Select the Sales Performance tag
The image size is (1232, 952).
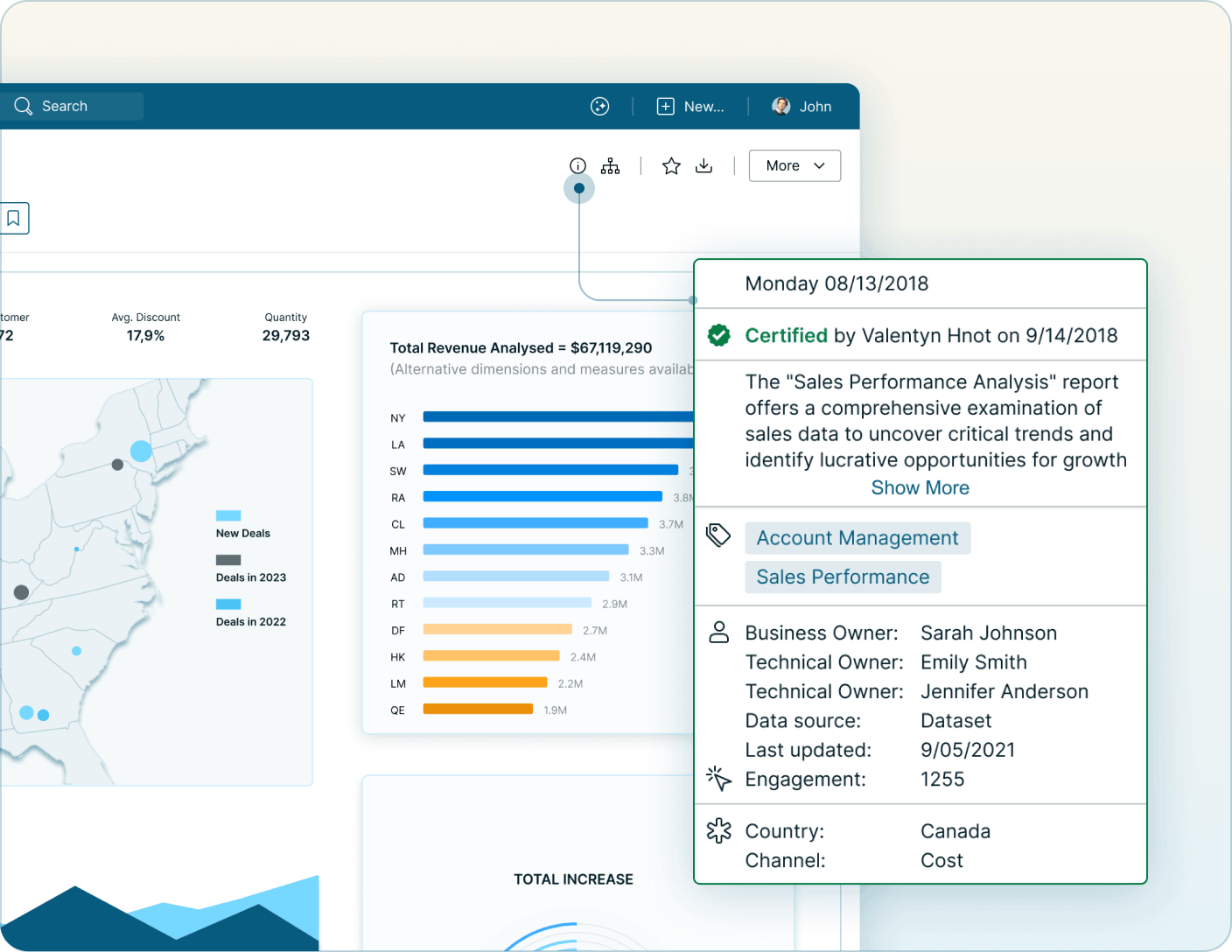[843, 577]
